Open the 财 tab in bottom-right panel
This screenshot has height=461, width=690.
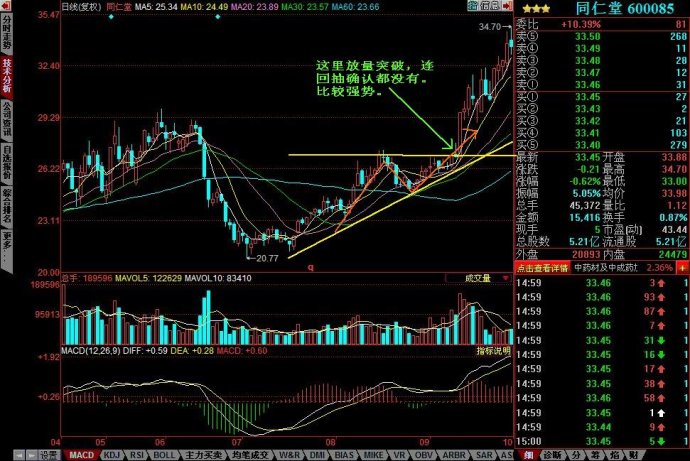point(634,455)
